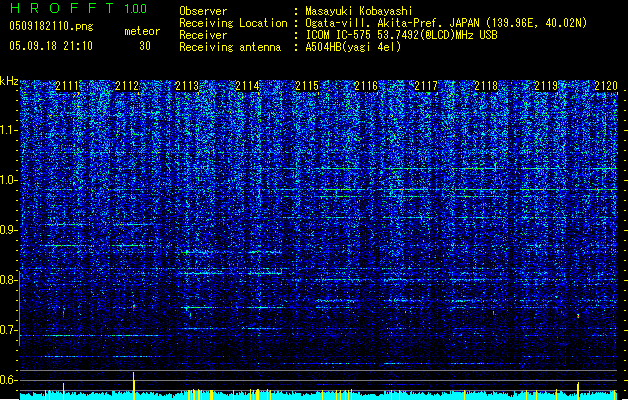The image size is (629, 400).
Task: Select the meteor count value 30
Action: [x=145, y=46]
